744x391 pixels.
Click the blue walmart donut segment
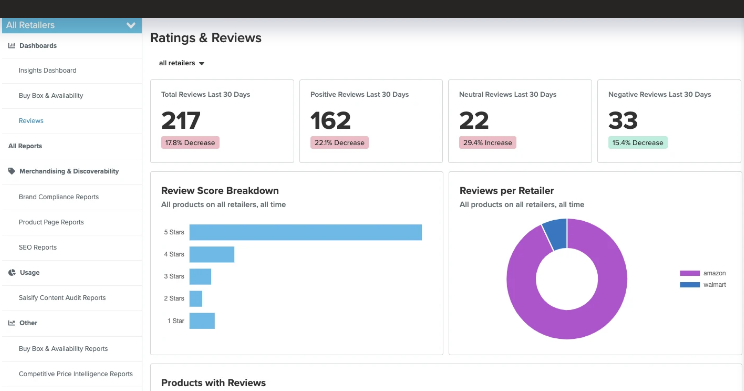[x=557, y=234]
